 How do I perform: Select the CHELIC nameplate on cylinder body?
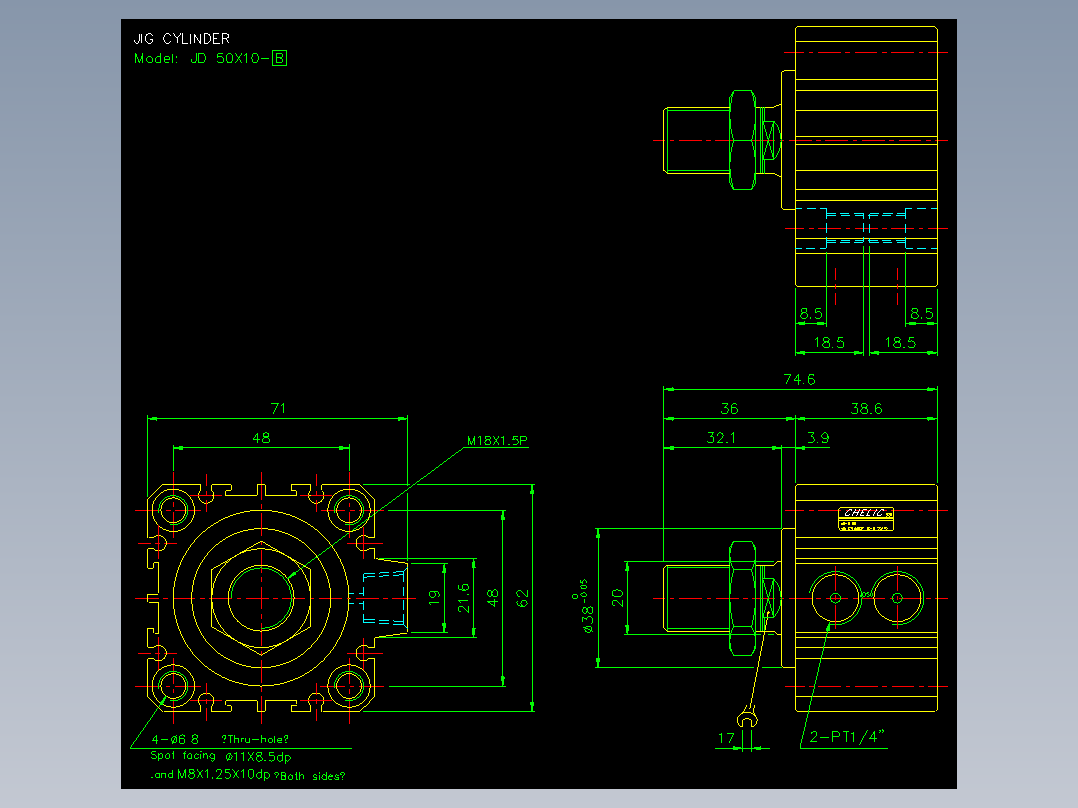click(x=866, y=519)
